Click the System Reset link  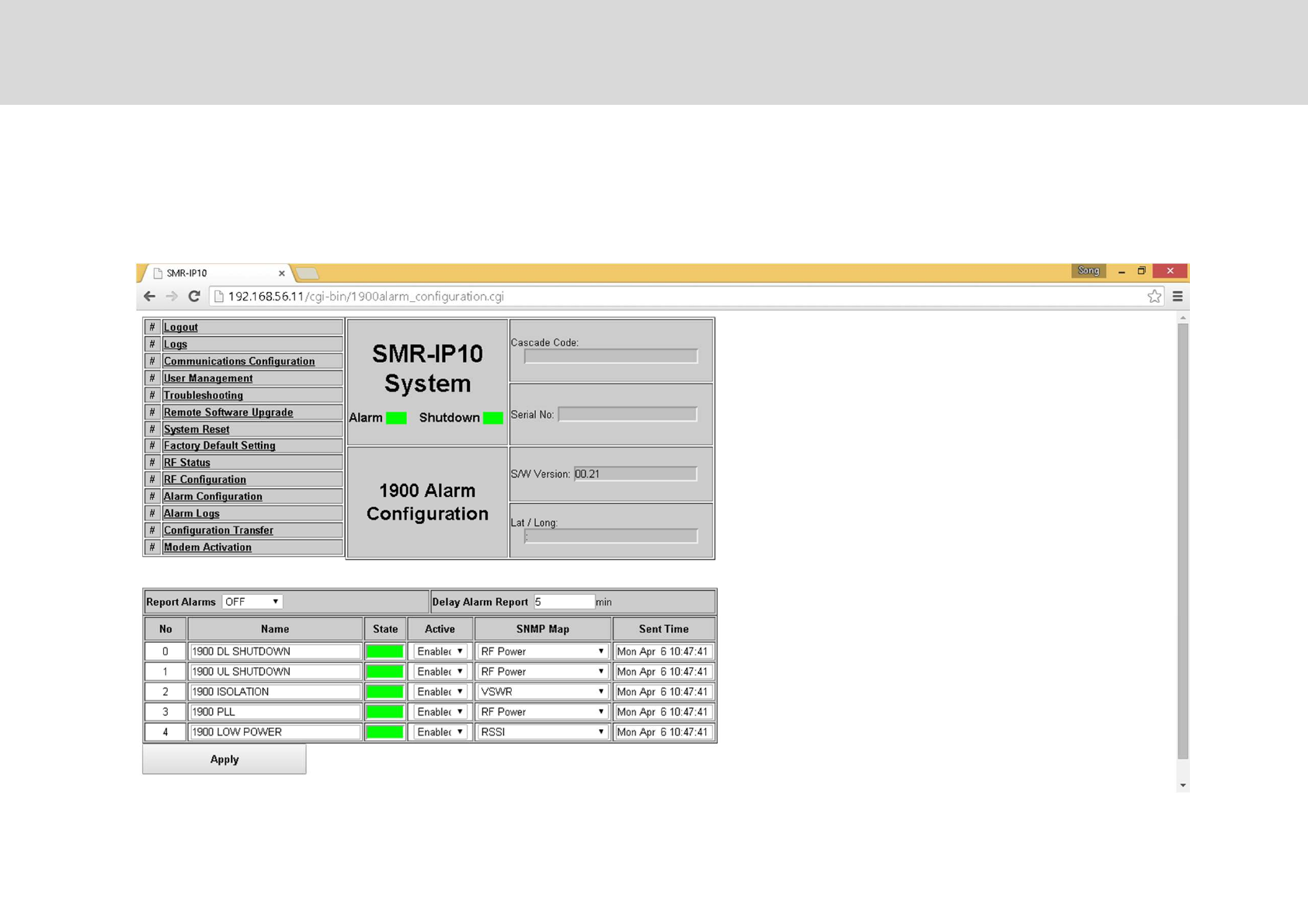pyautogui.click(x=196, y=429)
